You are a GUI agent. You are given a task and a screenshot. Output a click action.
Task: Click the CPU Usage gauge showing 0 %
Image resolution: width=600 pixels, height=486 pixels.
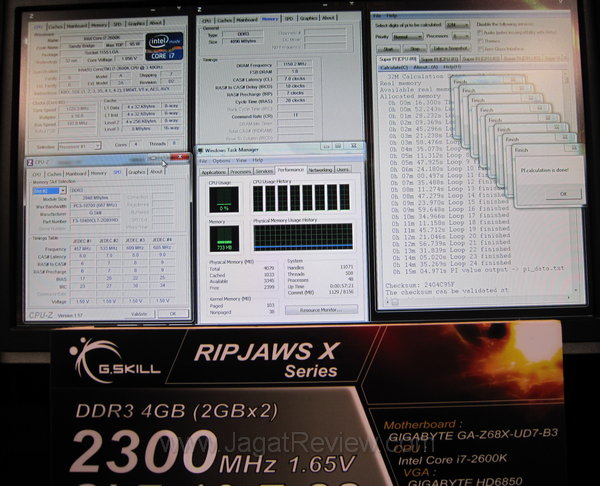click(x=224, y=199)
